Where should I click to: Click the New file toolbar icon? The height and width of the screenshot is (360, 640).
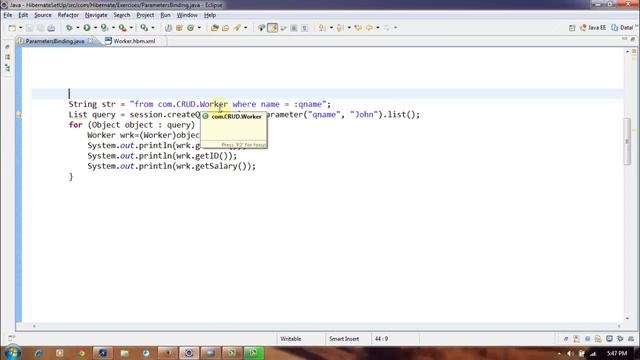tap(12, 28)
